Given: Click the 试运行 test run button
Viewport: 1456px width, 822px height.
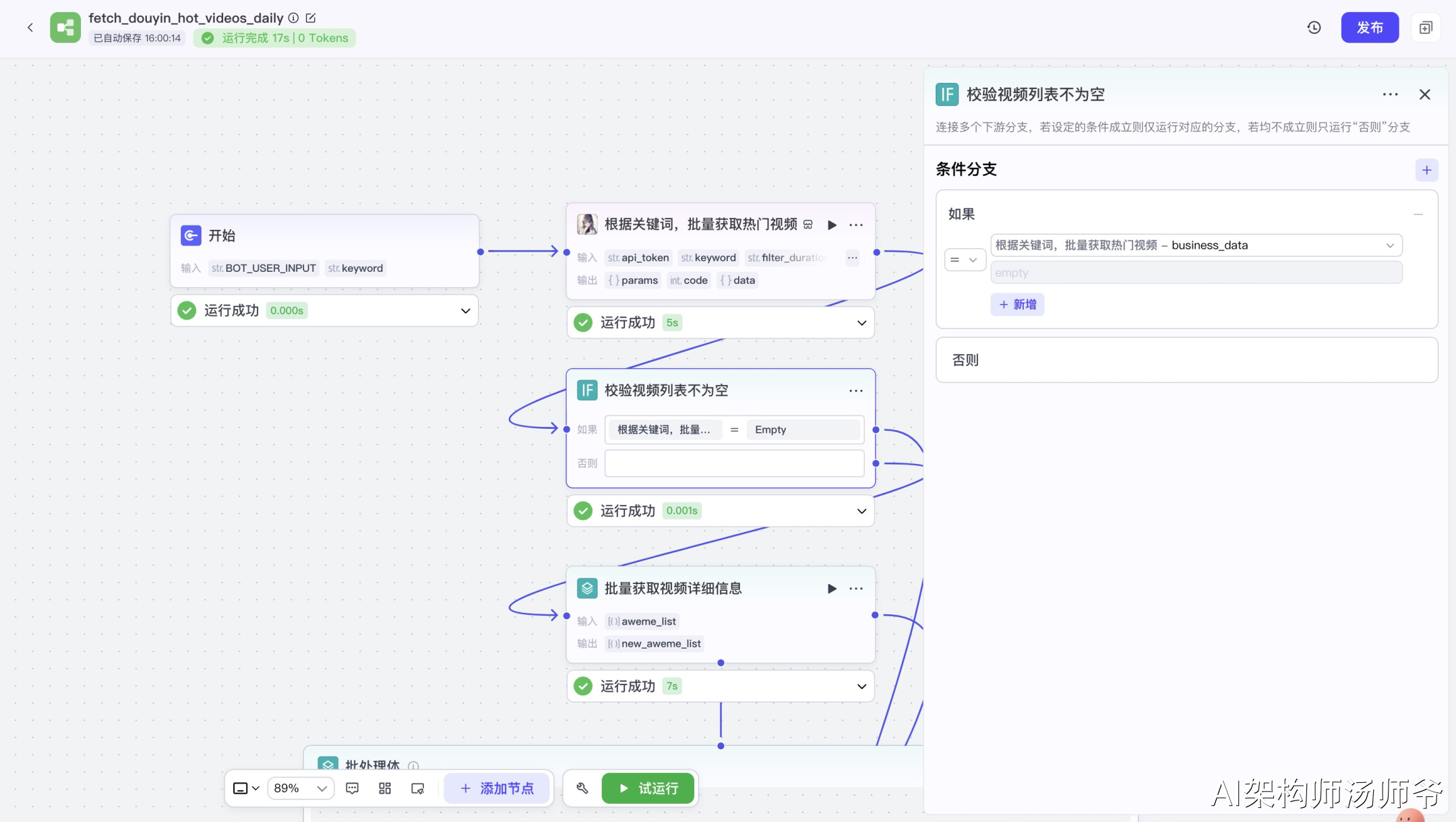Looking at the screenshot, I should pos(648,788).
